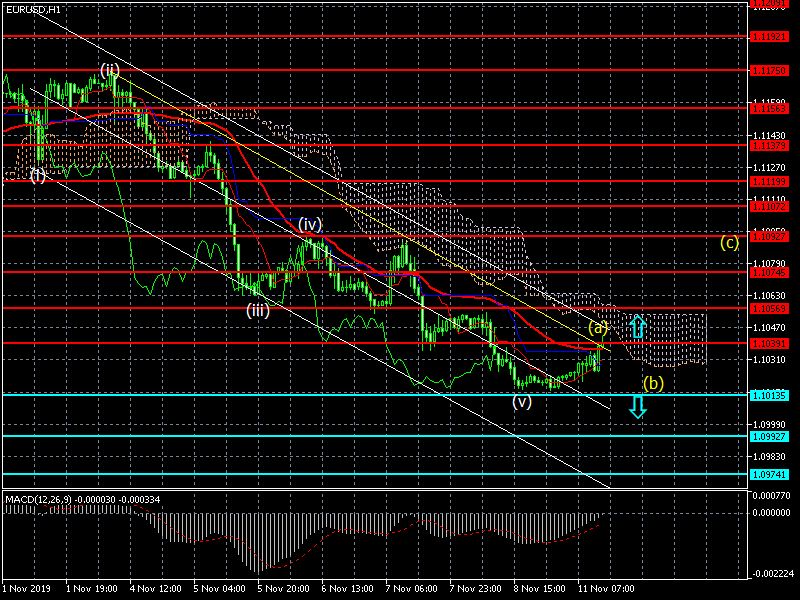
Task: Select the yellow wave label (b)
Action: pyautogui.click(x=653, y=383)
